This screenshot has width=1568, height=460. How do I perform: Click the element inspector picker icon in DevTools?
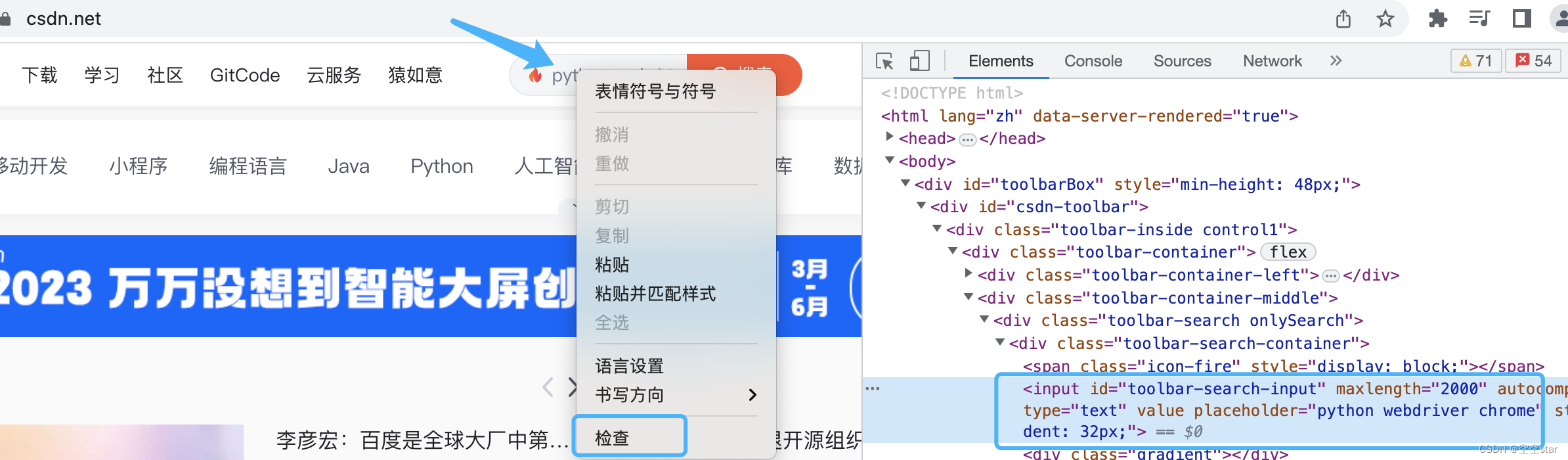[884, 61]
